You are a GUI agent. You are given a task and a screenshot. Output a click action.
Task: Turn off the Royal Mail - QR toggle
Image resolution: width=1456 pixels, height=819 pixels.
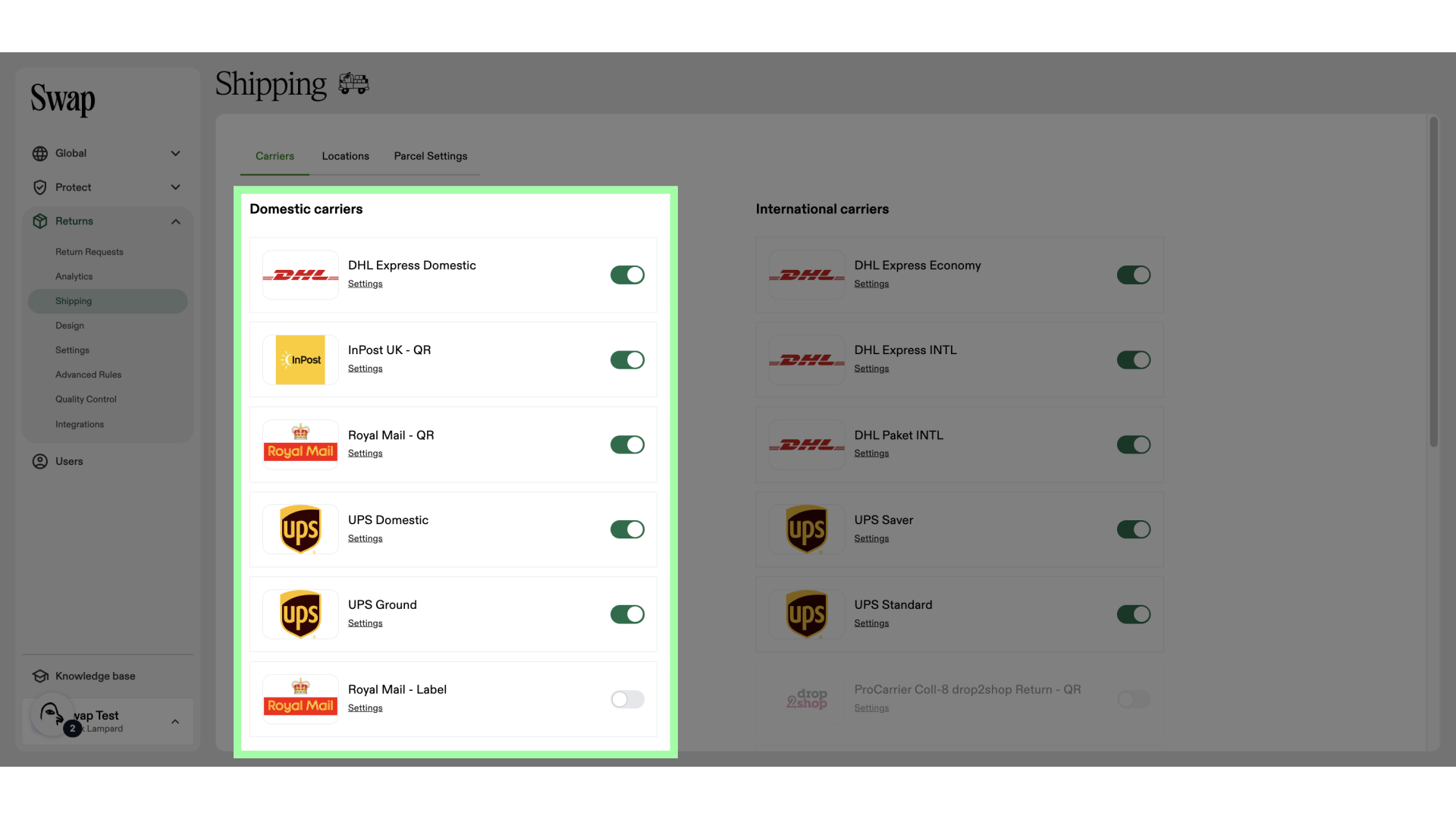point(627,444)
